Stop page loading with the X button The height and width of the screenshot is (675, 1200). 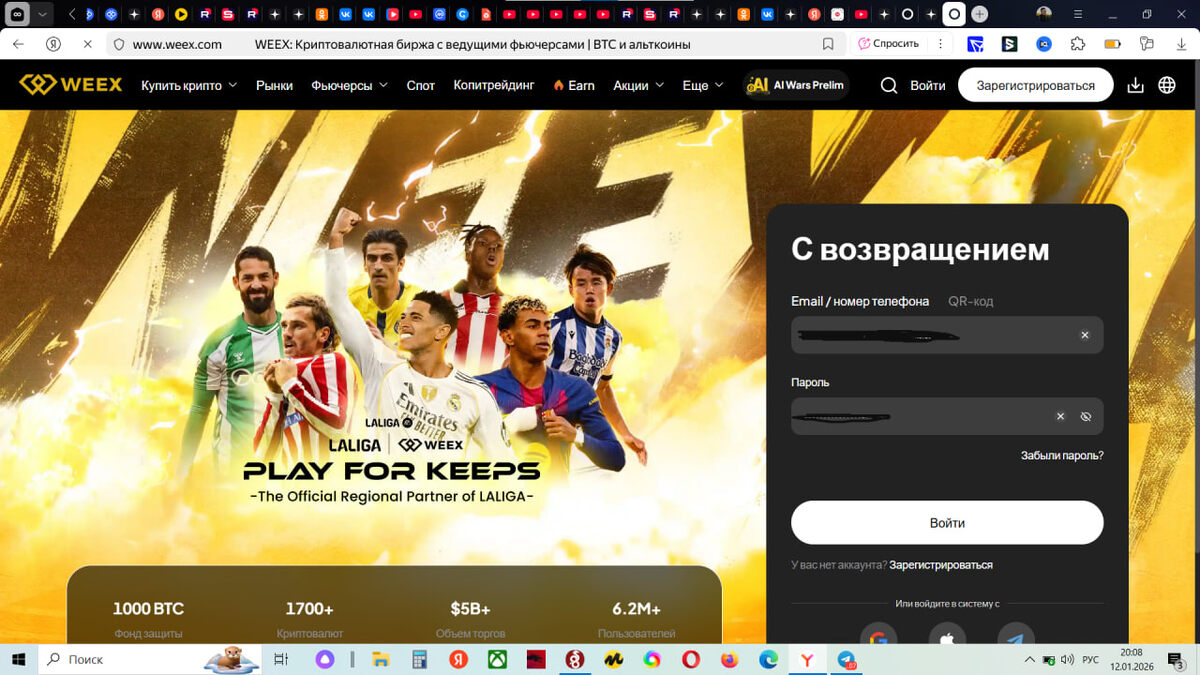[86, 44]
